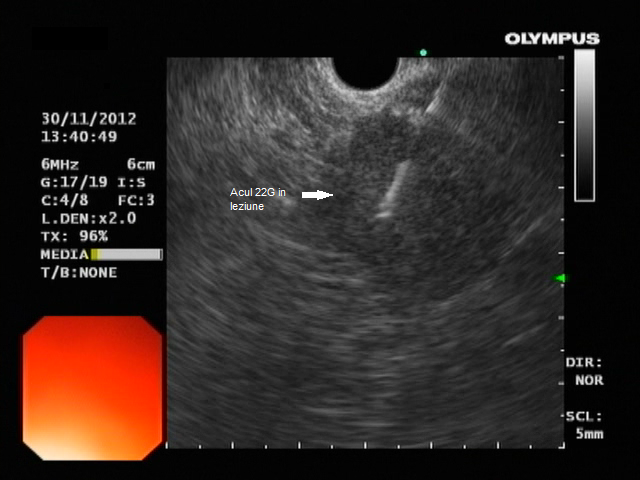Click the OLYMPUS logo
The width and height of the screenshot is (640, 480).
point(552,39)
